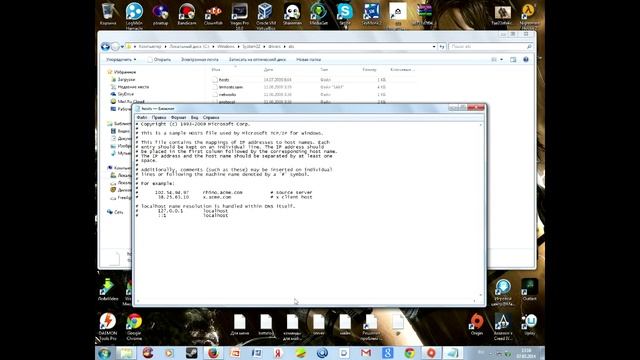Open the WinRAR archive desktop icon

[424, 14]
